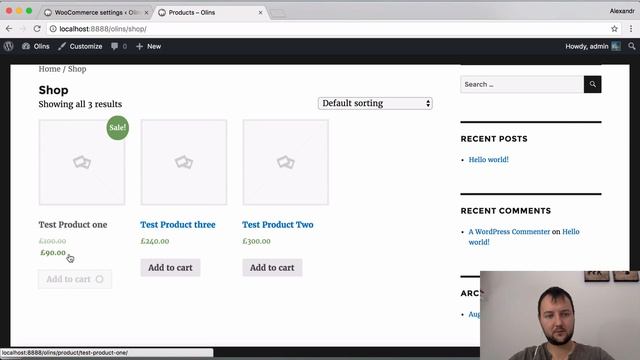Click the browser back arrow
The height and width of the screenshot is (360, 640).
pos(9,29)
